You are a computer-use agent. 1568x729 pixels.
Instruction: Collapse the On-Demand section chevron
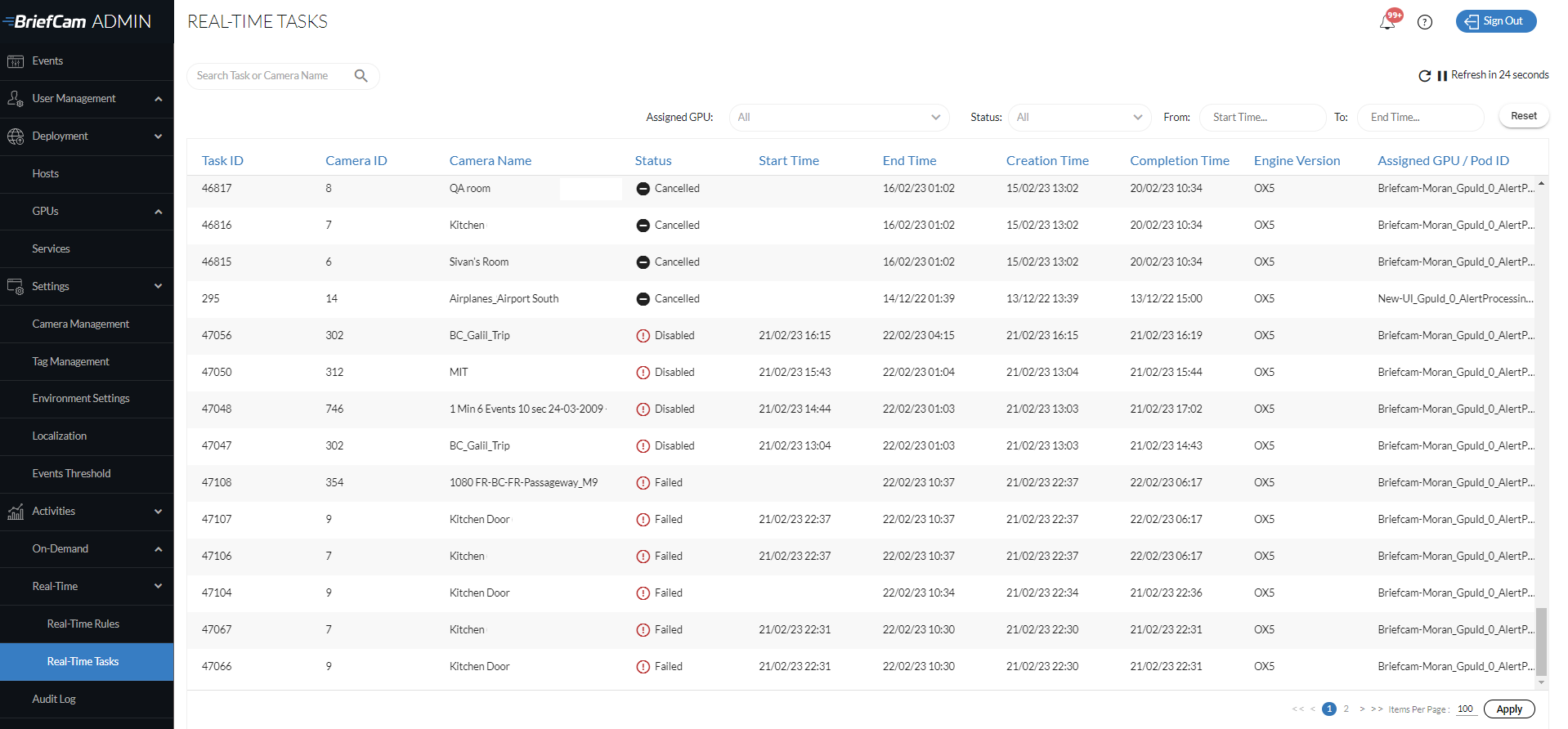point(159,549)
